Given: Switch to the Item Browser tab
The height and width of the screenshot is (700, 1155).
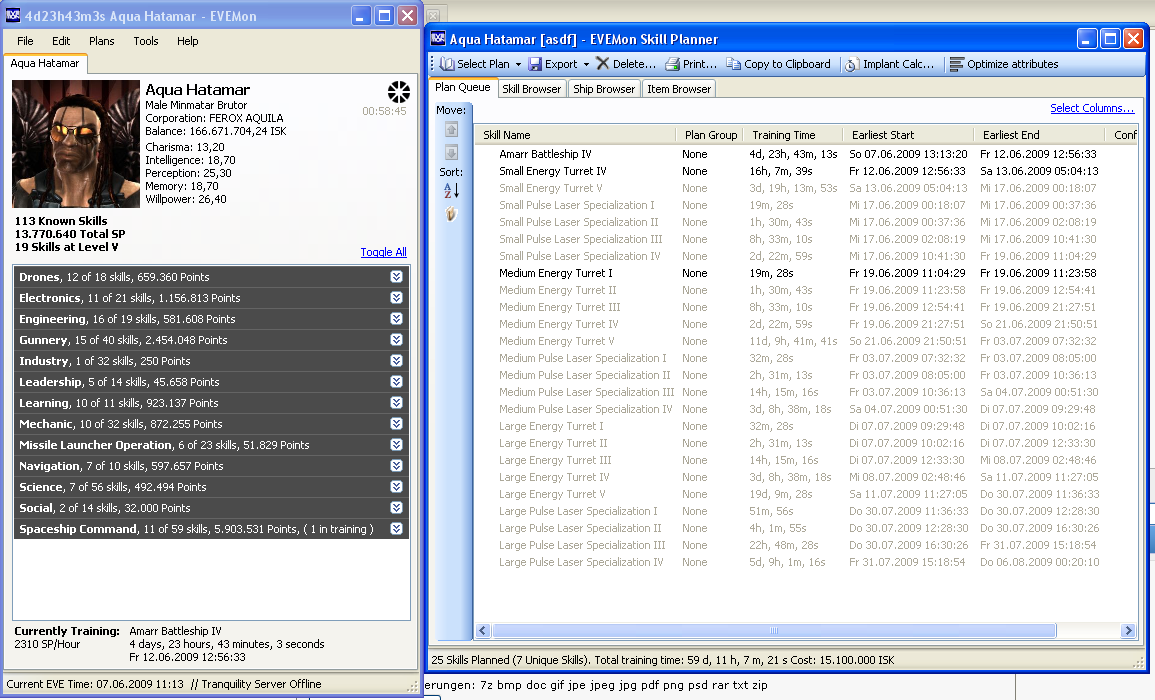Looking at the screenshot, I should [x=679, y=89].
